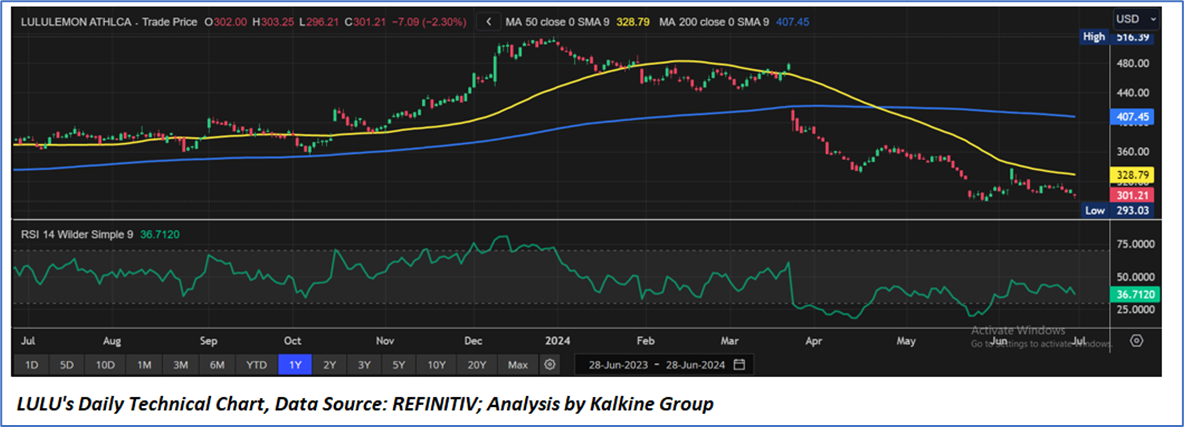The width and height of the screenshot is (1184, 427).
Task: Open the range settings gear beside Max
Action: [550, 365]
